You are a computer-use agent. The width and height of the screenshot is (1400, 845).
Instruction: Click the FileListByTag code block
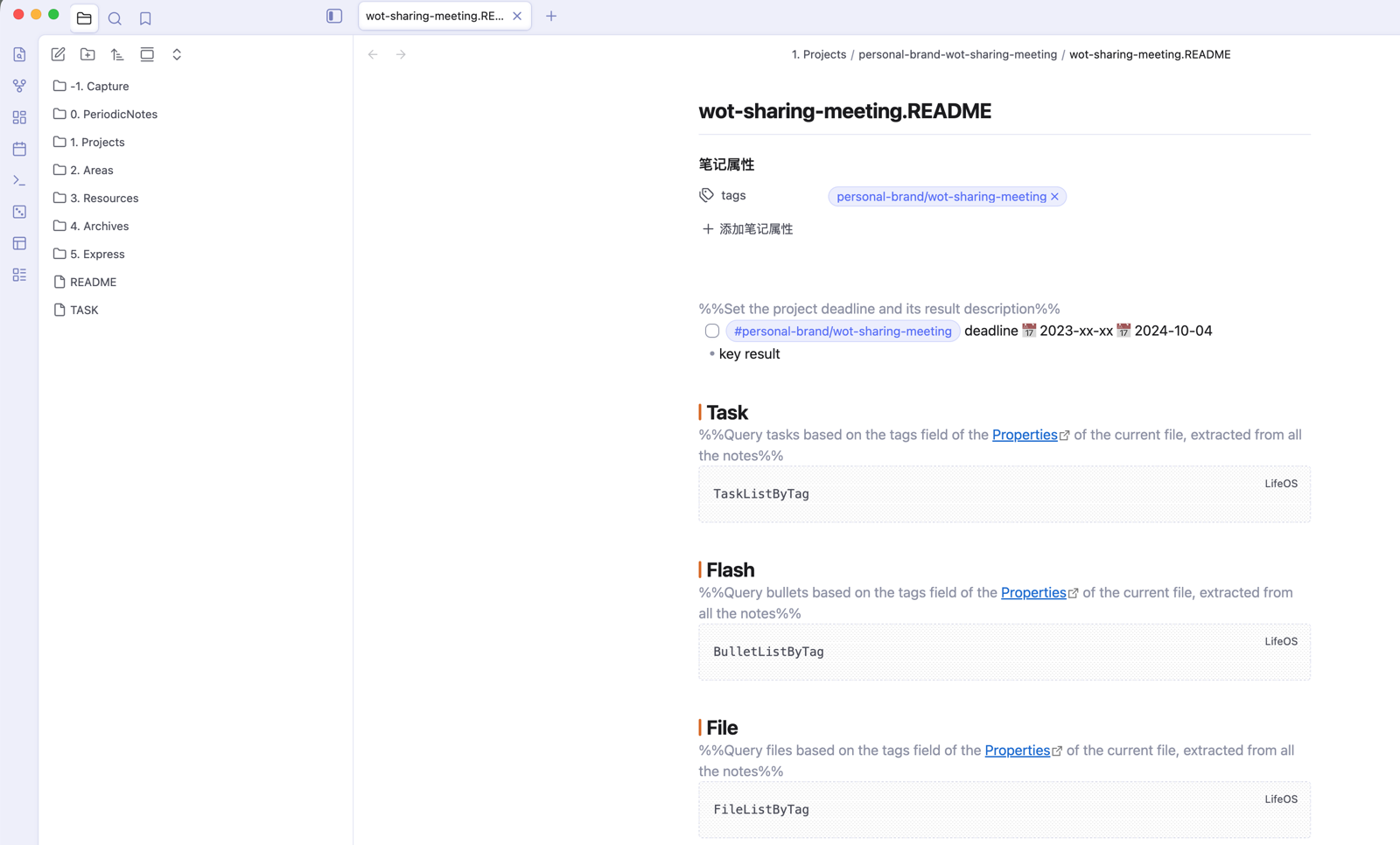1004,810
